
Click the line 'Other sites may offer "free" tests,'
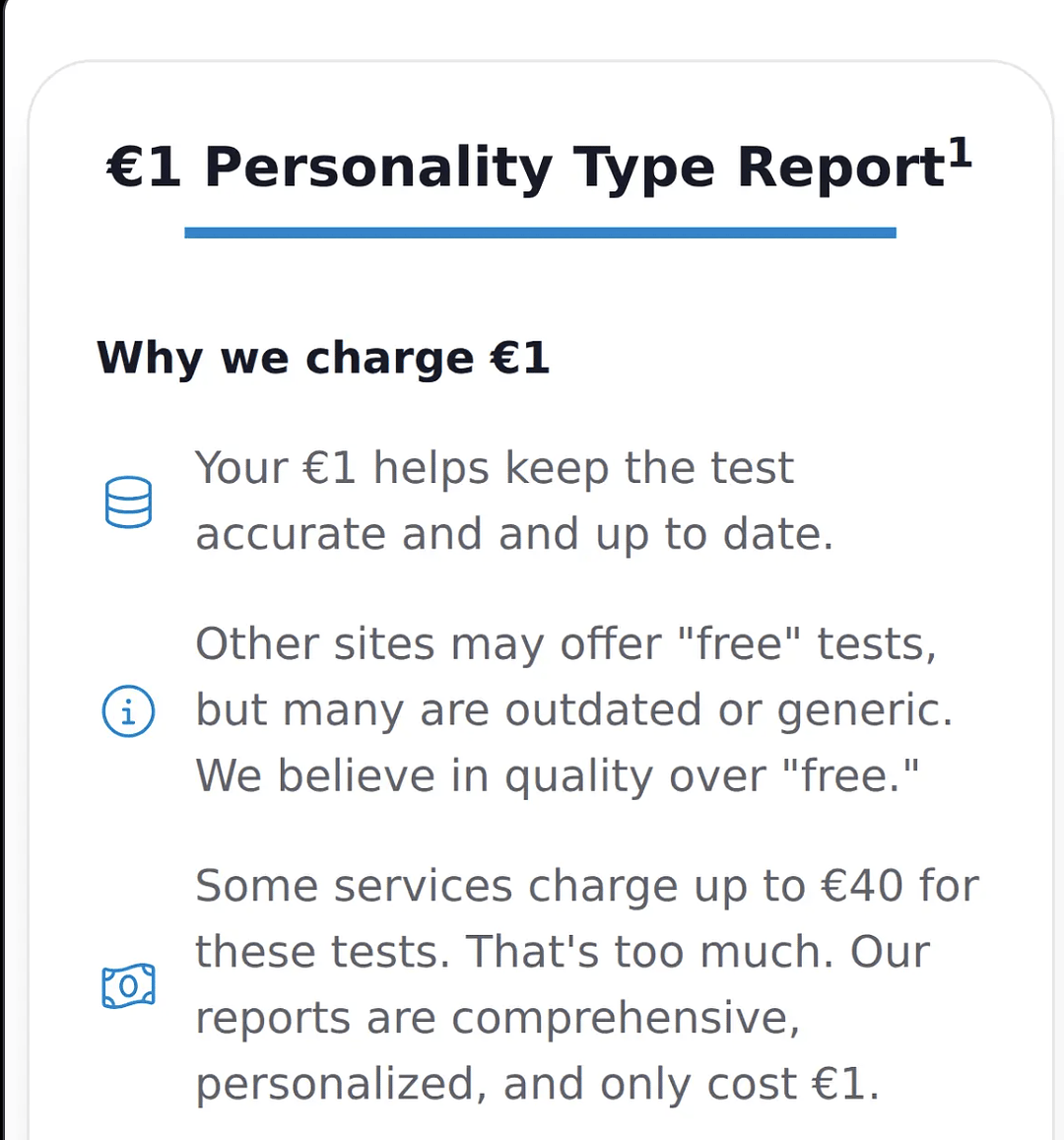pos(566,644)
